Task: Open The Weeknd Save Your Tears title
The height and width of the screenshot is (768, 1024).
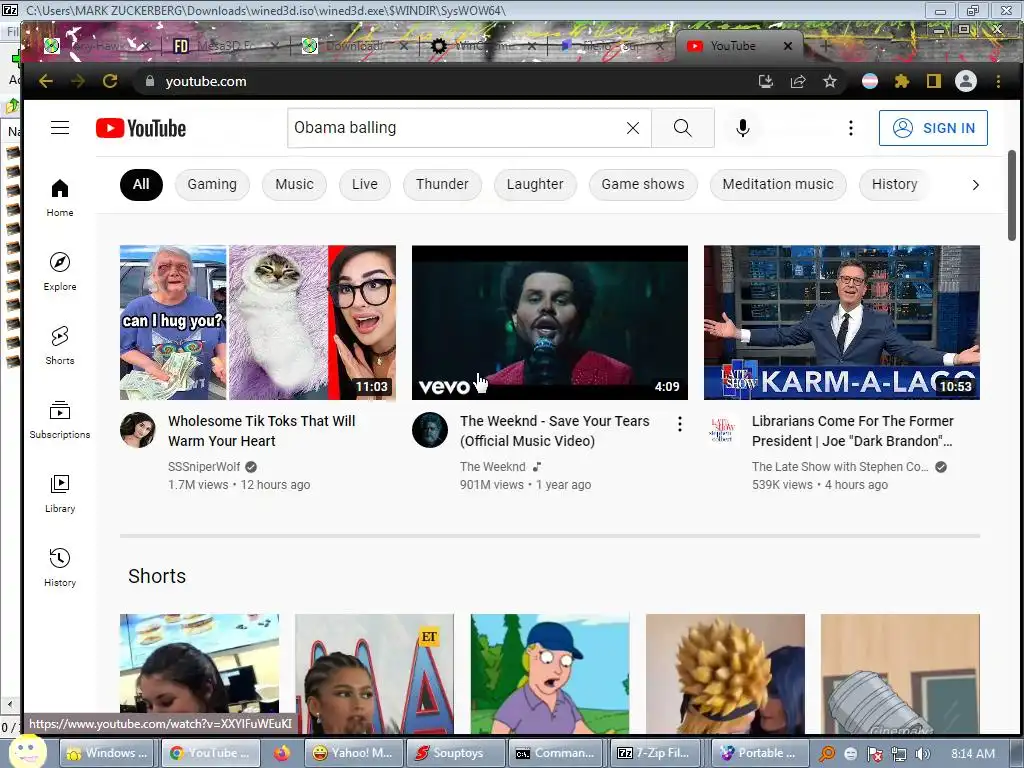Action: [x=554, y=431]
